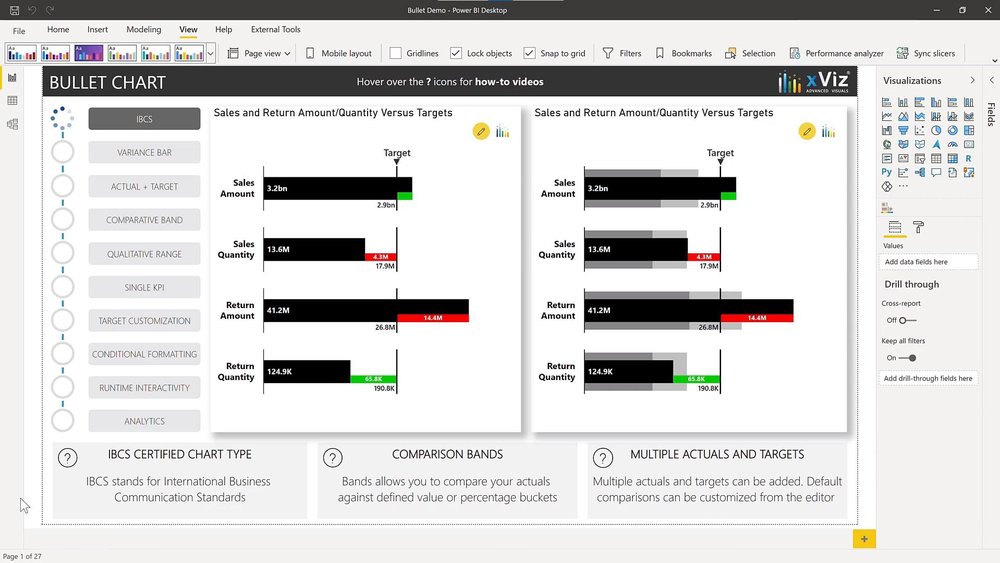
Task: Select the Q&A speech bubble visual
Action: (x=936, y=172)
